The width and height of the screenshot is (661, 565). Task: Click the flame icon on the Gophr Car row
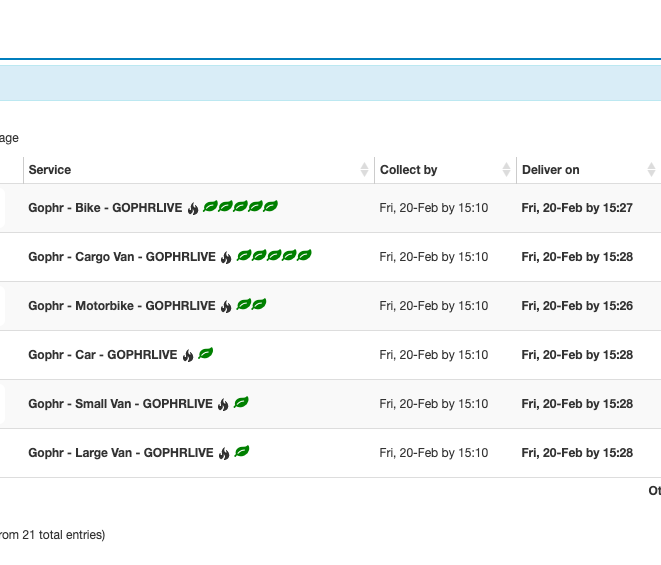pos(188,355)
